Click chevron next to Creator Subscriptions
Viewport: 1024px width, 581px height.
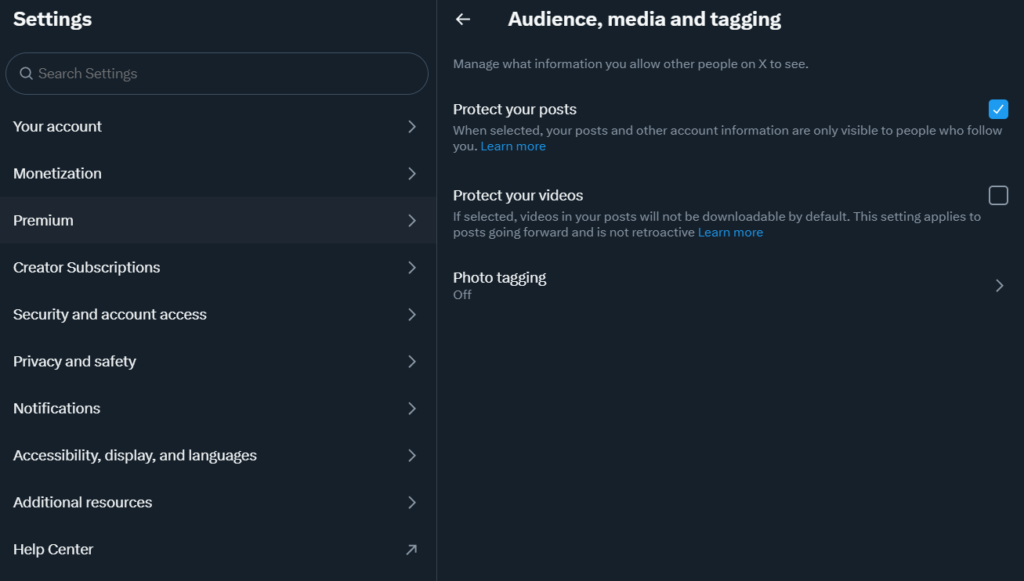[412, 268]
